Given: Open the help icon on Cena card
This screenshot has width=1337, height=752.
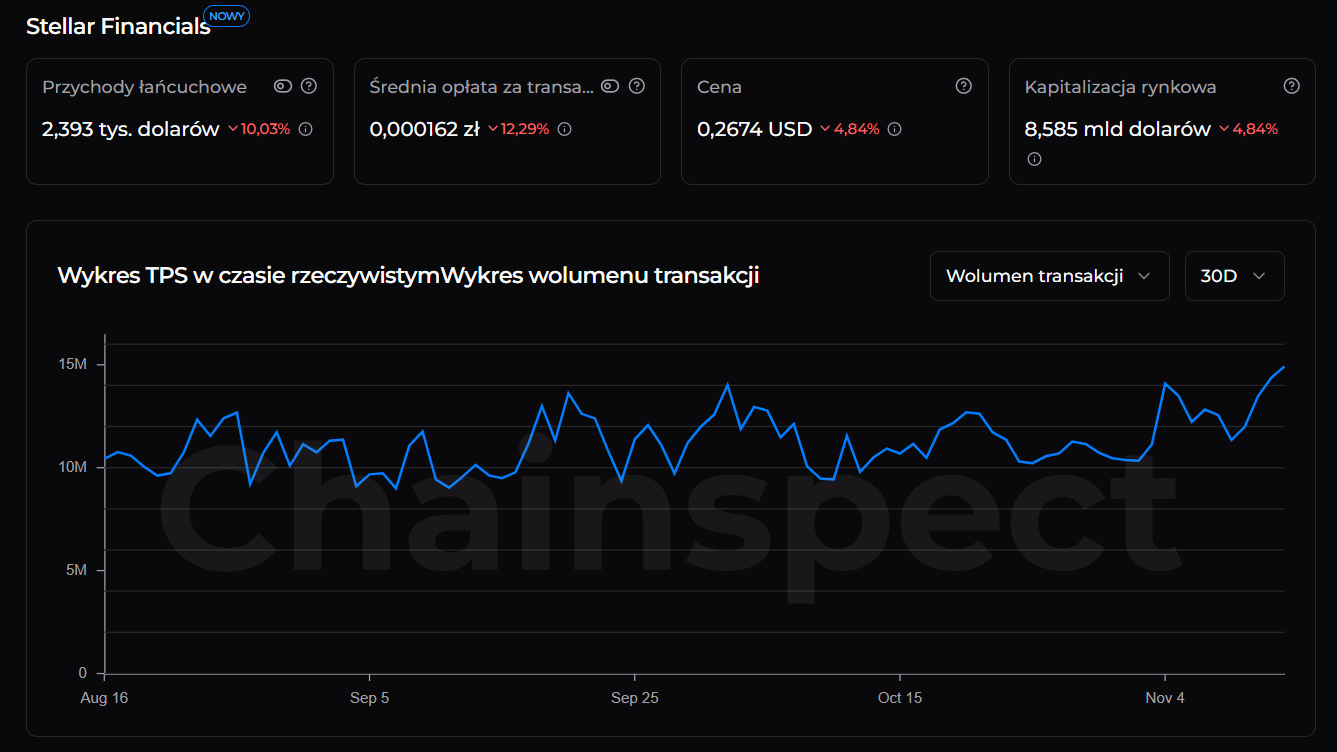Looking at the screenshot, I should pos(964,86).
